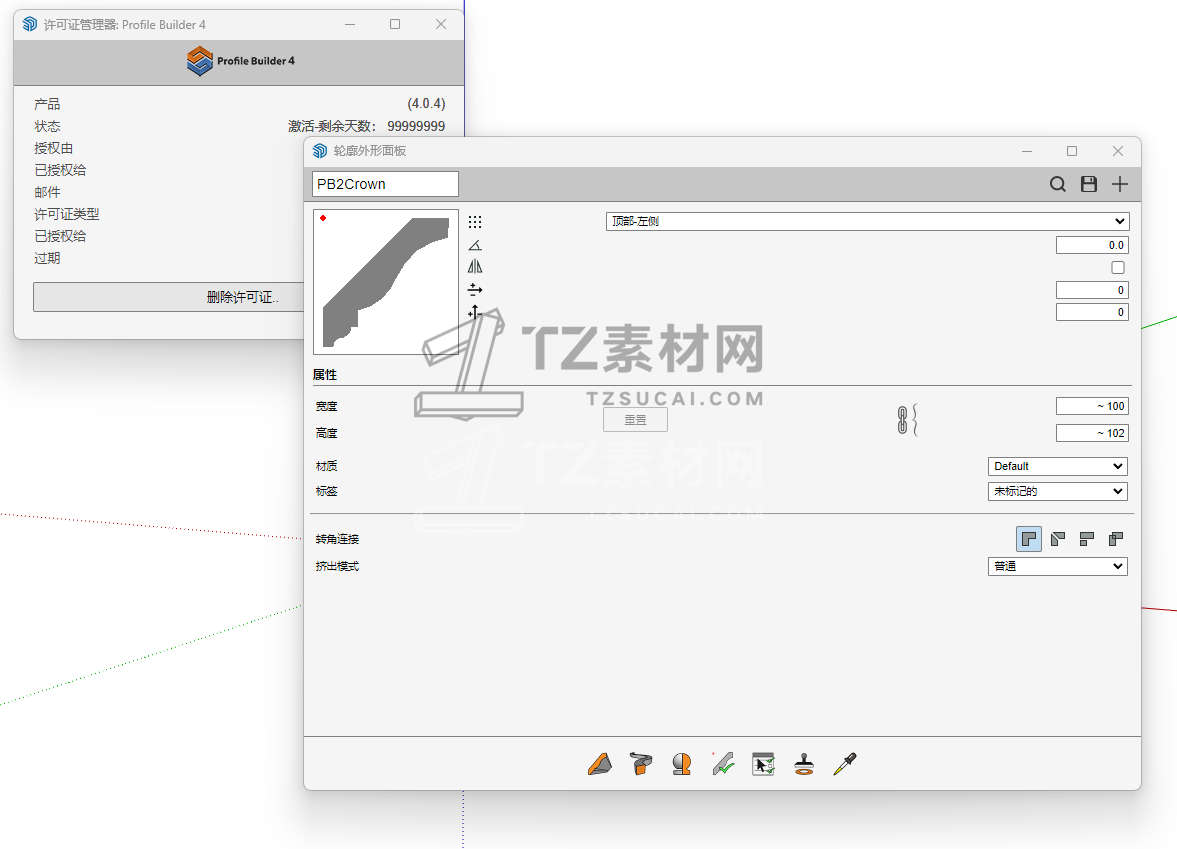Close the 轮廓外形面板 window
The image size is (1177, 849).
pos(1118,151)
